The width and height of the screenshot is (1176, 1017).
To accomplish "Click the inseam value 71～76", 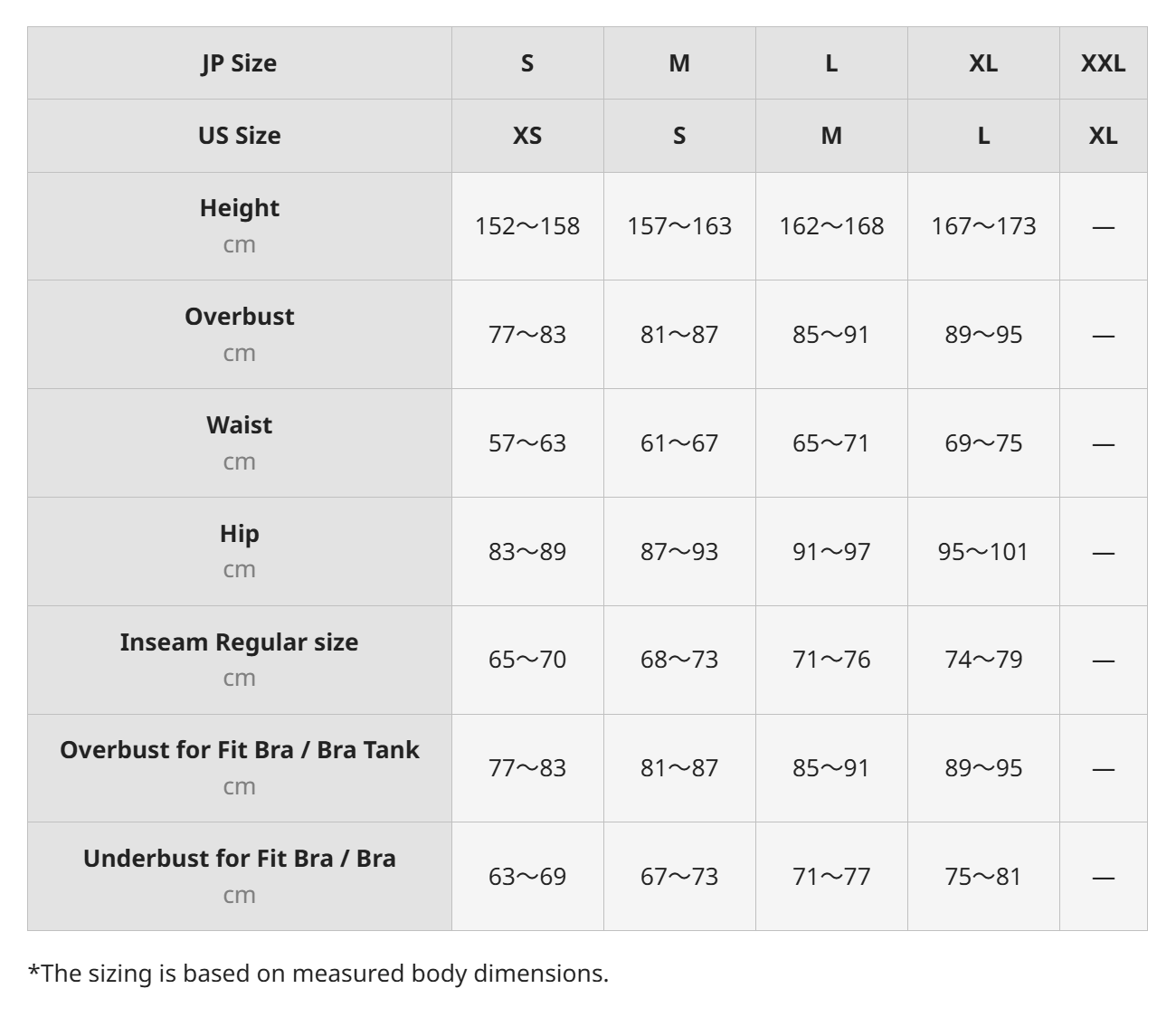I will (x=831, y=660).
